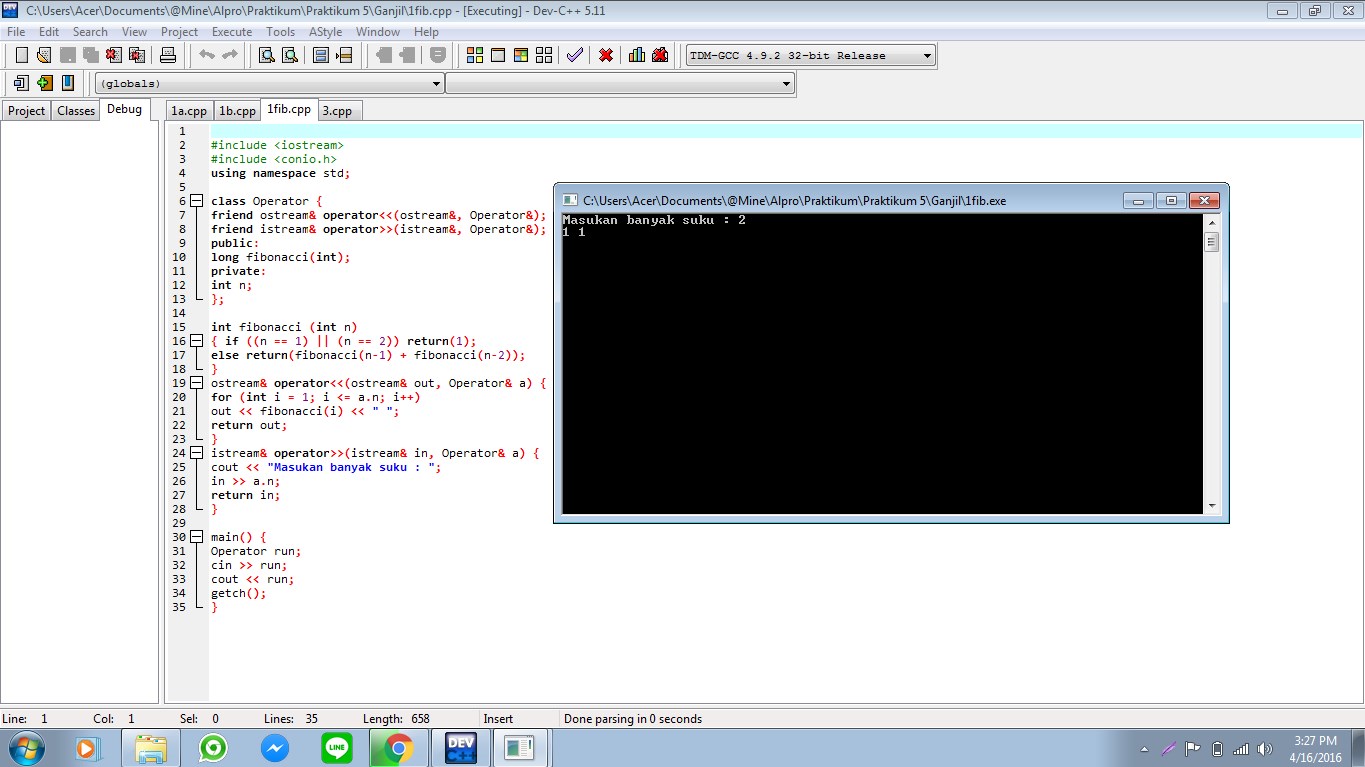
Task: Click 'Done parsing in 0 seconds' status text
Action: pos(633,719)
